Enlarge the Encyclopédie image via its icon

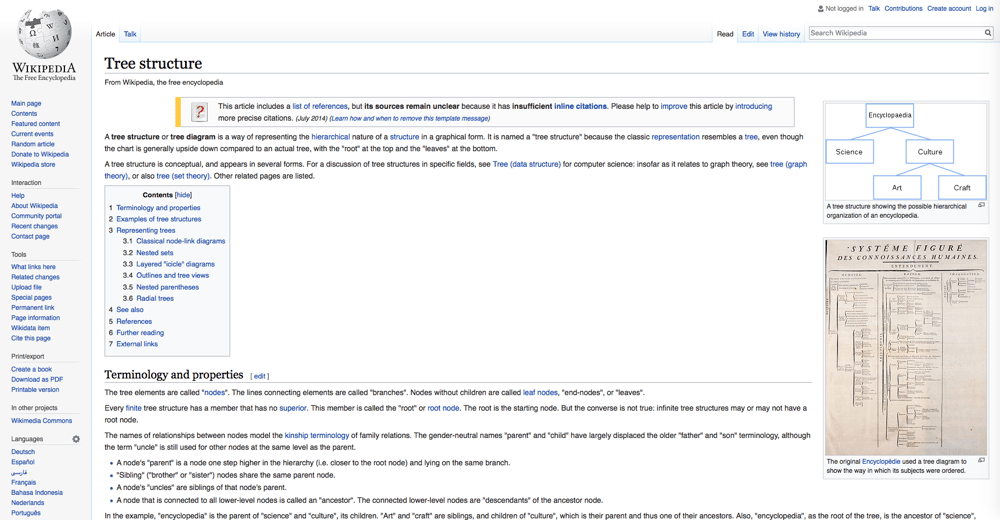click(x=981, y=461)
